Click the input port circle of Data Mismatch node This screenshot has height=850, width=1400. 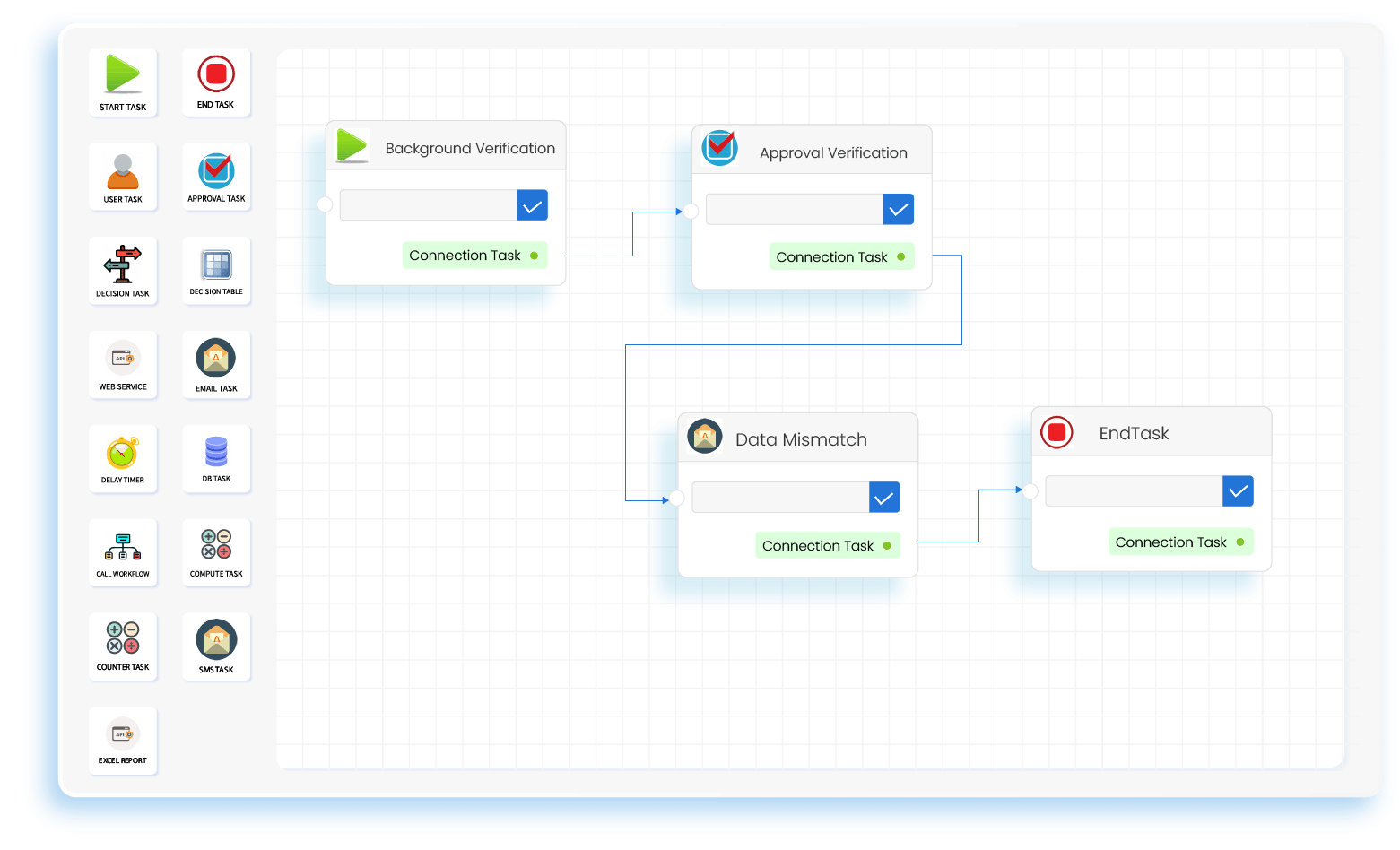pos(676,499)
